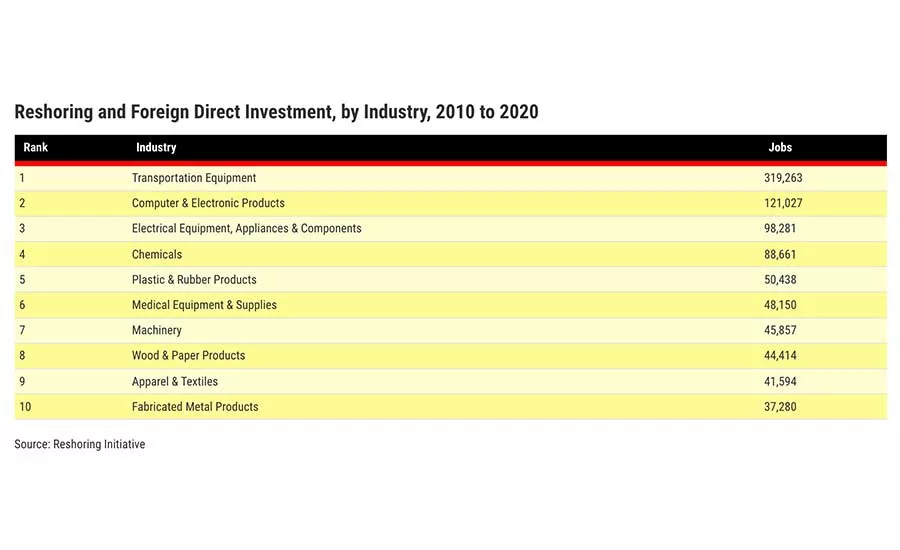This screenshot has width=900, height=550.
Task: Select the Wood & Paper Products row
Action: [x=451, y=356]
